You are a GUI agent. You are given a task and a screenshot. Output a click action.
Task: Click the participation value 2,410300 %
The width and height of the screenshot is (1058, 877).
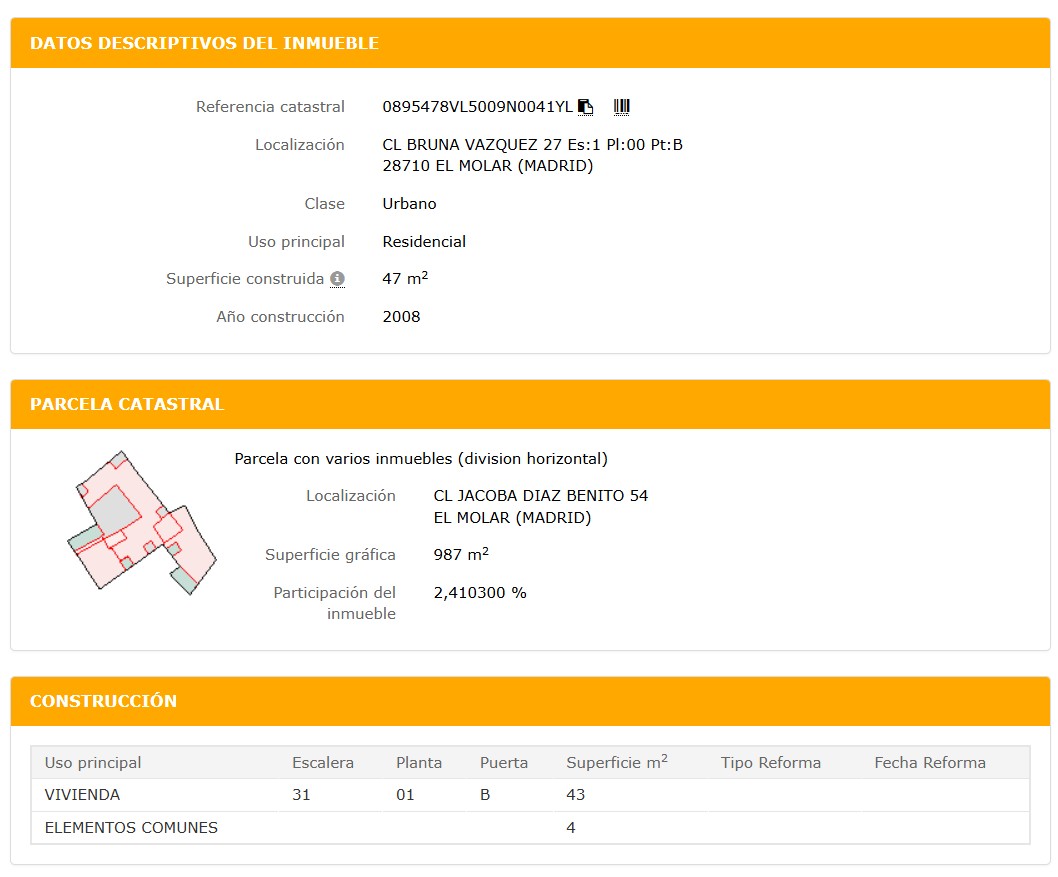point(480,593)
